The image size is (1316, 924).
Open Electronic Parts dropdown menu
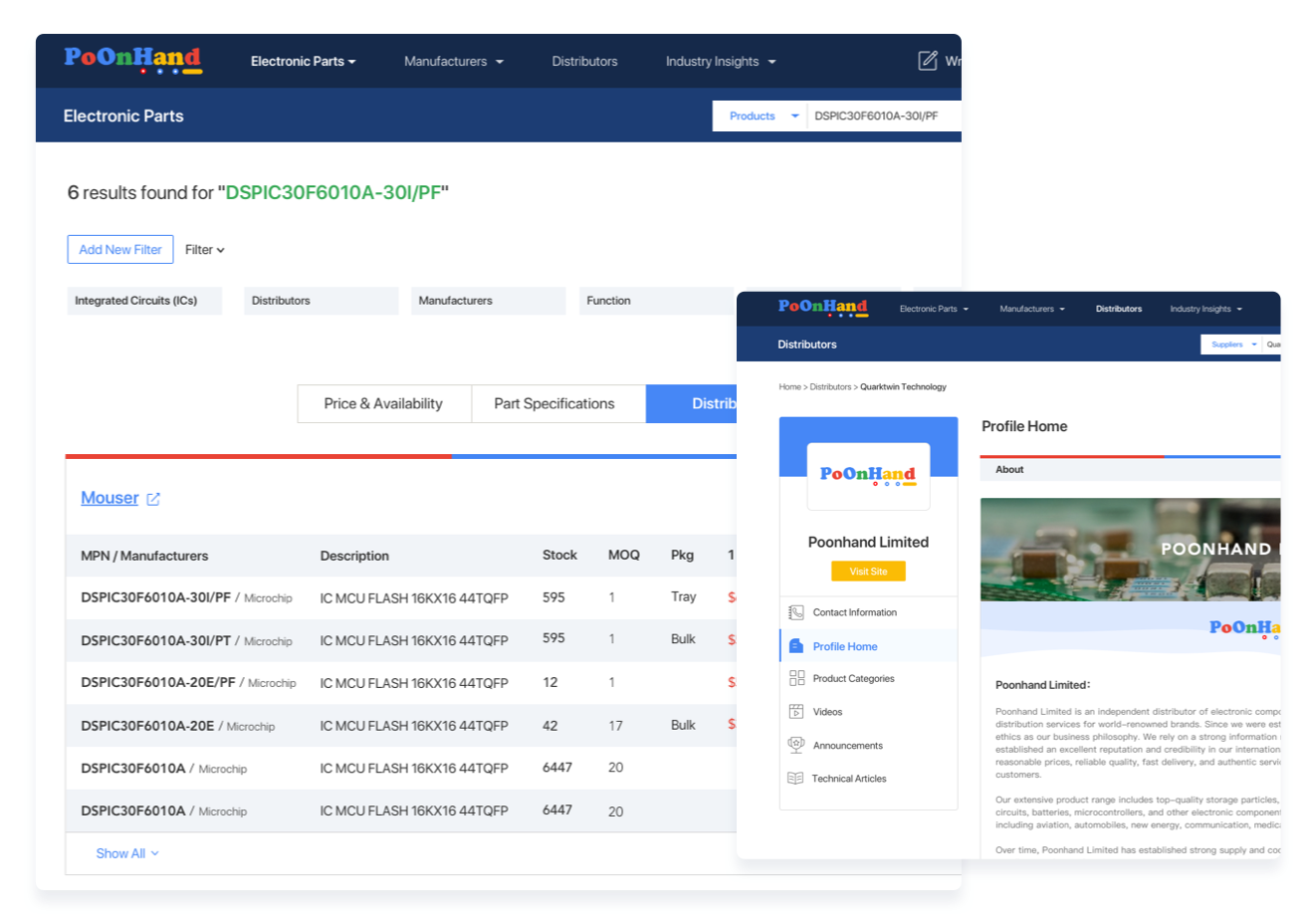(x=303, y=62)
